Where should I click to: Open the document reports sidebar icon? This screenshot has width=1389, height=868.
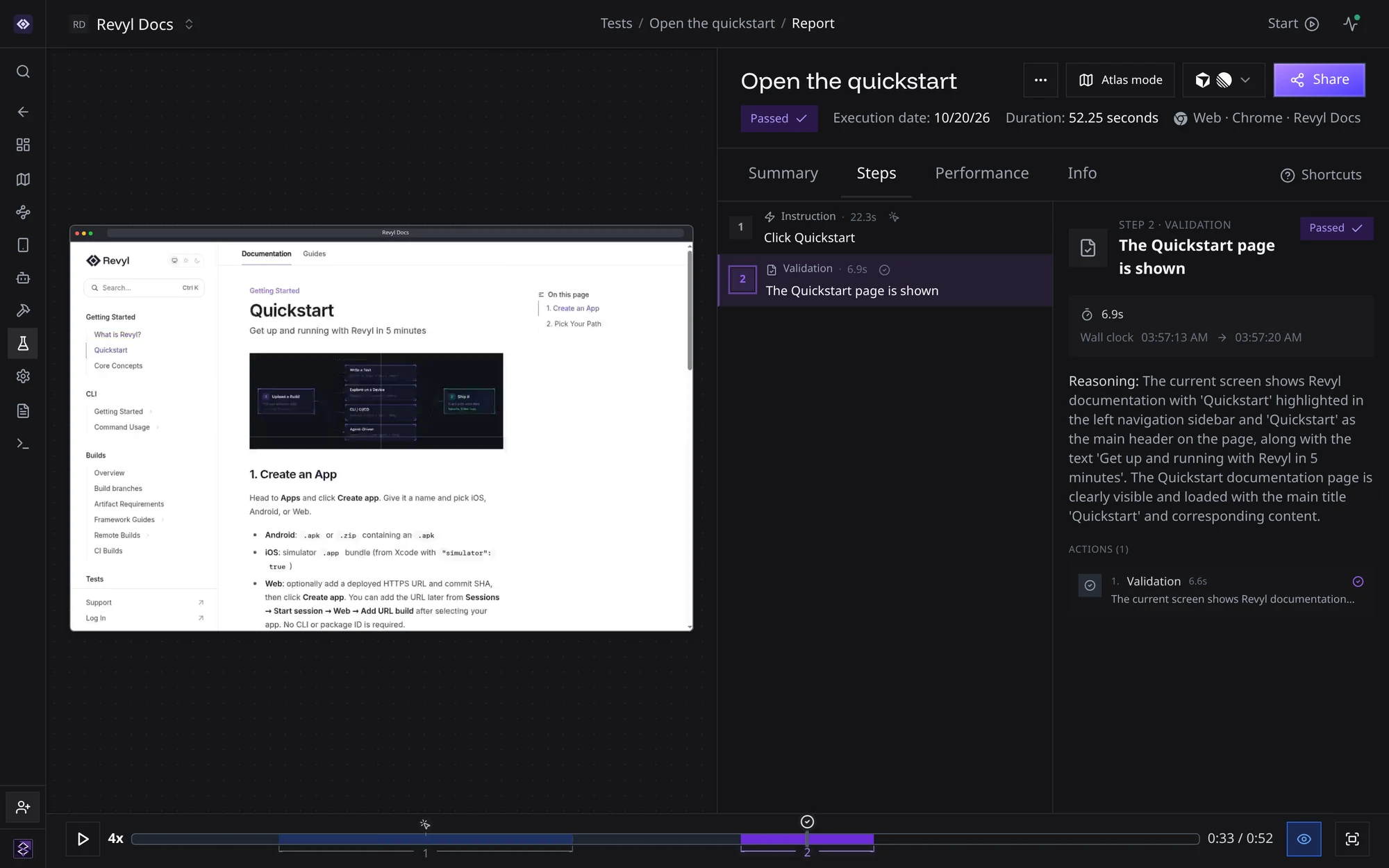(23, 410)
